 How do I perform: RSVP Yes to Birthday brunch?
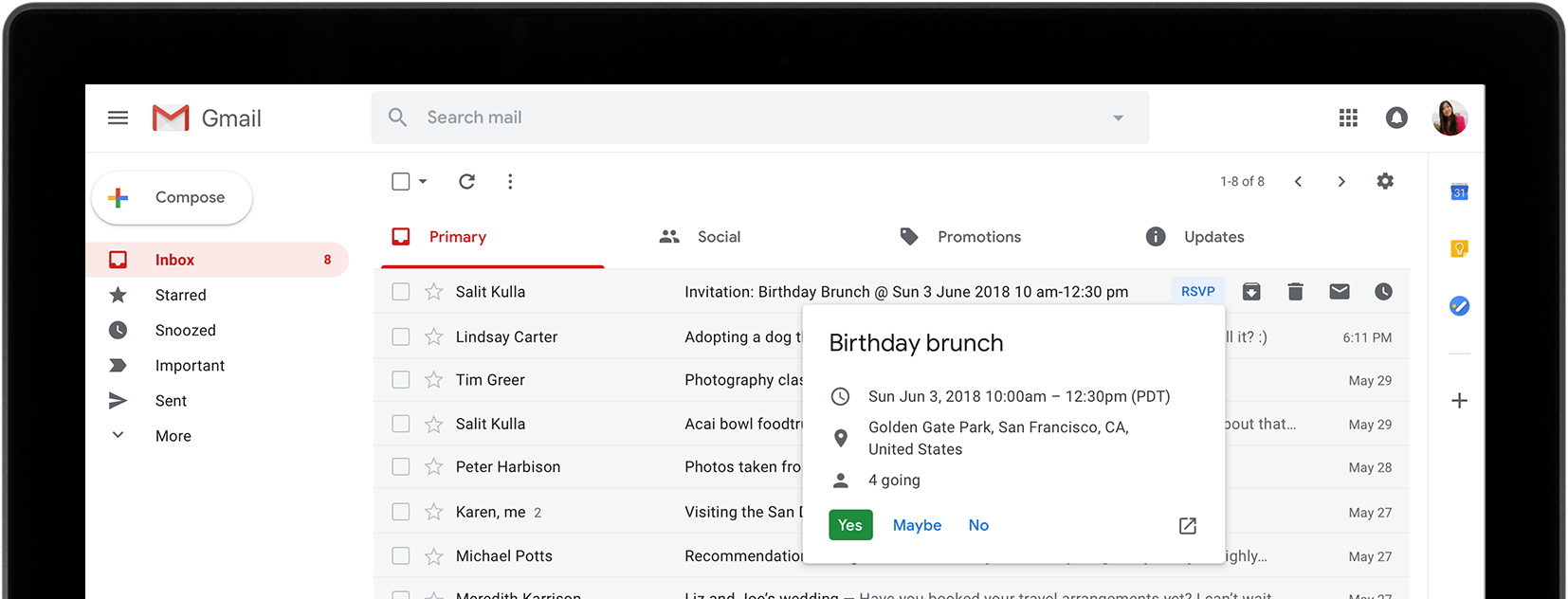(x=849, y=525)
